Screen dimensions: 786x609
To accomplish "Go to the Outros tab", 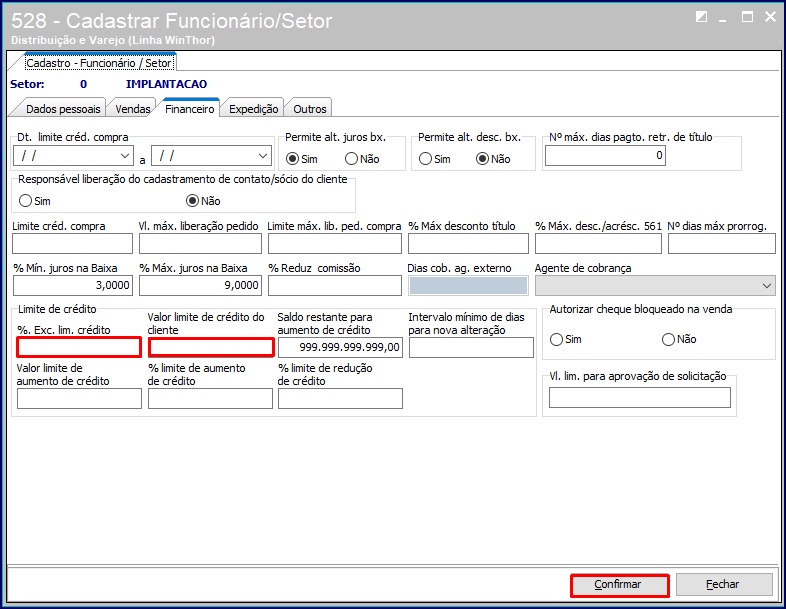I will (x=309, y=109).
